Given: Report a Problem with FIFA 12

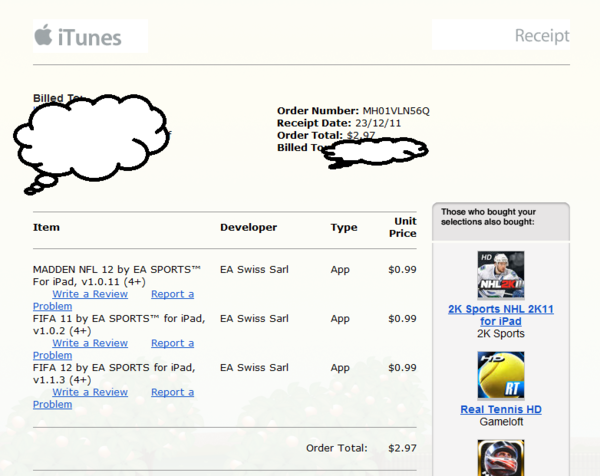Looking at the screenshot, I should click(172, 392).
